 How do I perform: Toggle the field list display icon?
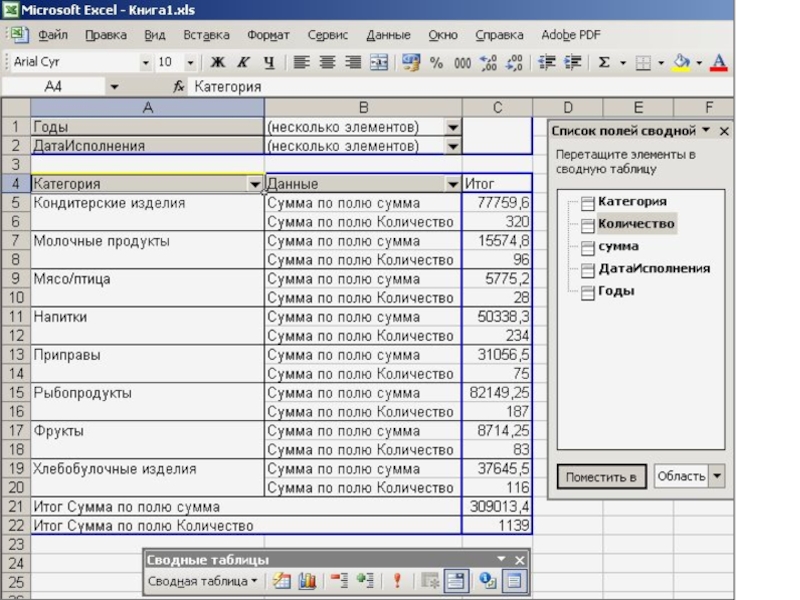(513, 580)
